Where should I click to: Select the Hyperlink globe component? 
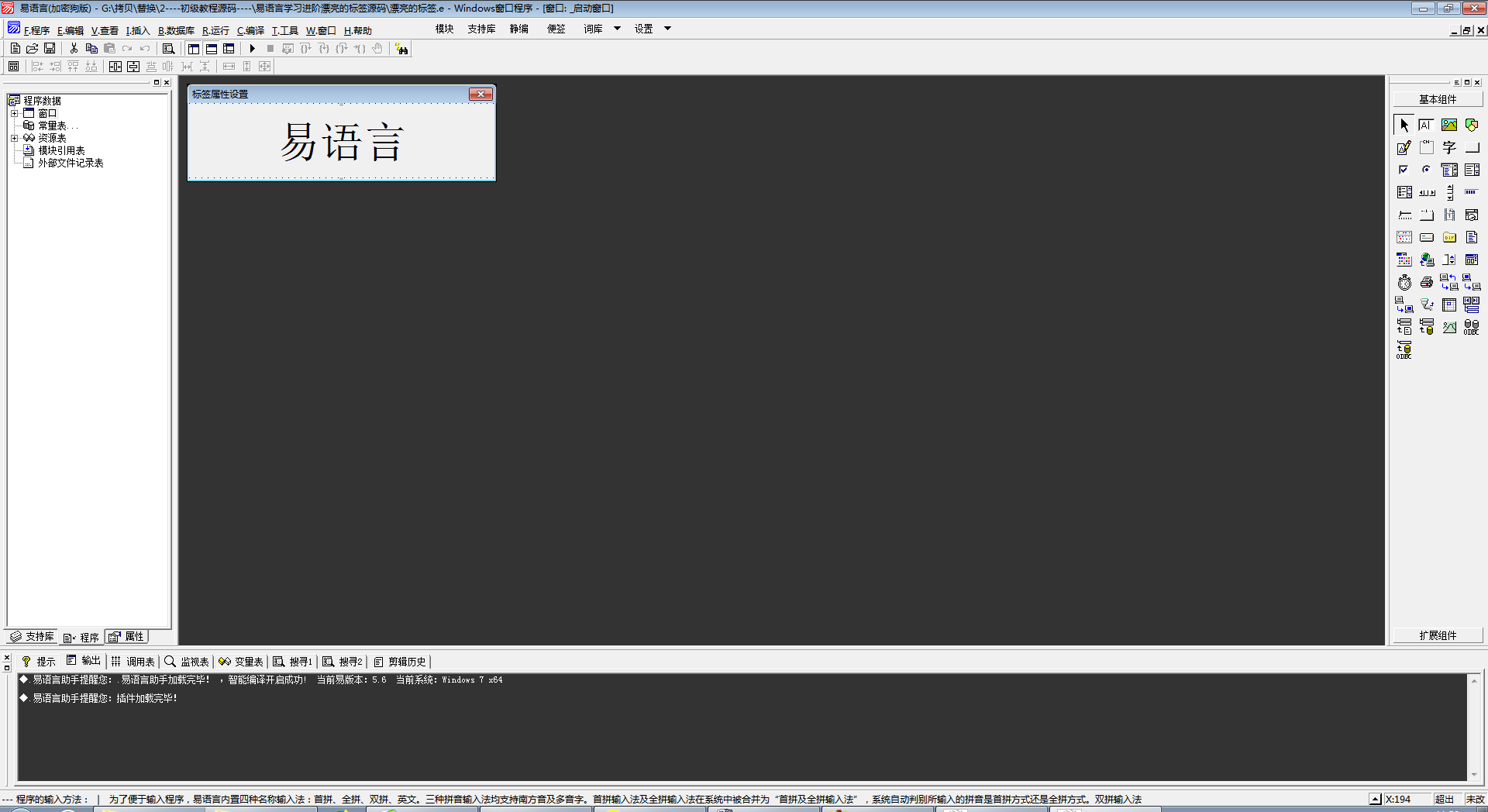(1427, 260)
